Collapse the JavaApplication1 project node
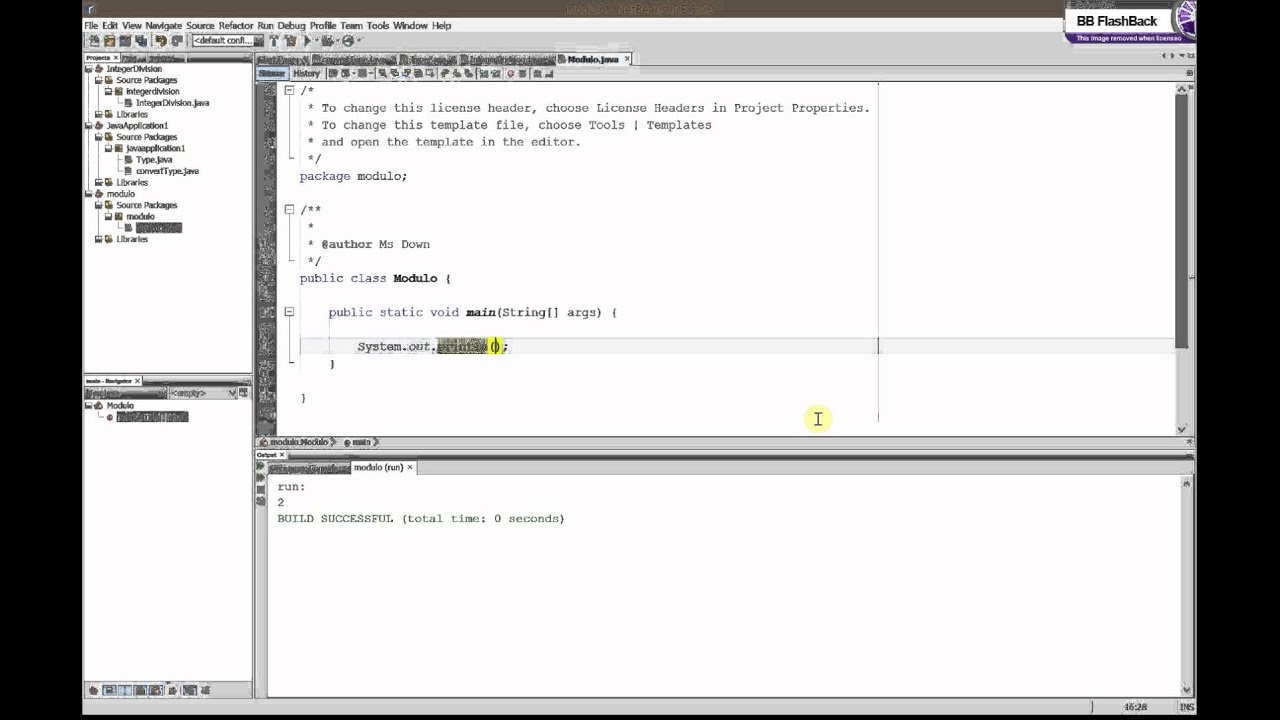The height and width of the screenshot is (720, 1280). pyautogui.click(x=88, y=126)
